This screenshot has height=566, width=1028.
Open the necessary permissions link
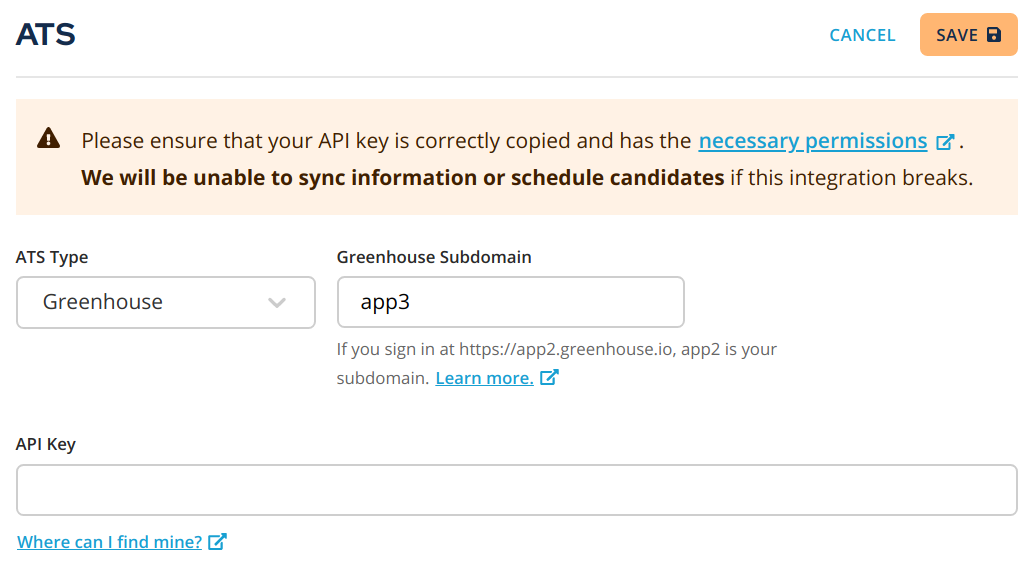pos(812,140)
